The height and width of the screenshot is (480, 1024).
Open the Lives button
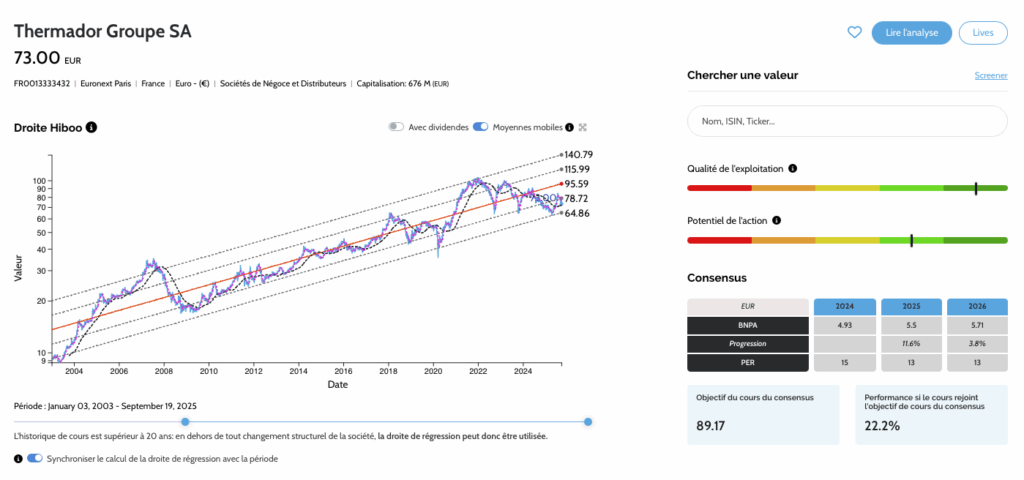982,32
